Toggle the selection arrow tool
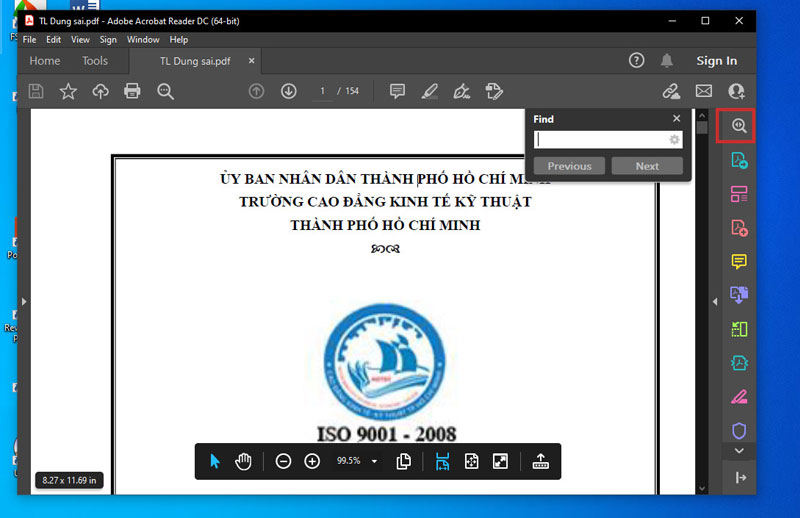Image resolution: width=800 pixels, height=518 pixels. pyautogui.click(x=214, y=461)
